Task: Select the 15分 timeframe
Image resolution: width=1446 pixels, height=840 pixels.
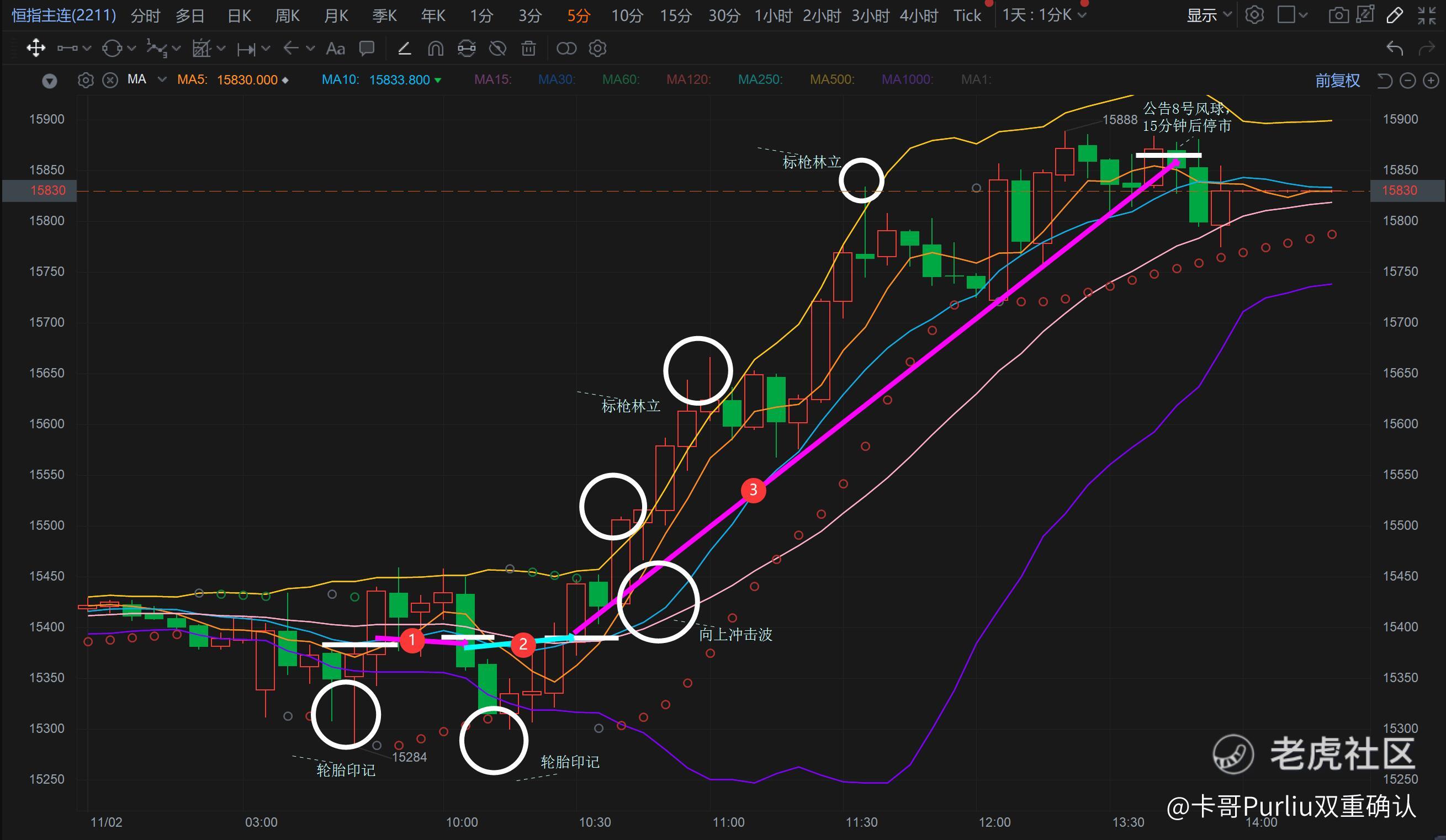Action: pos(675,15)
